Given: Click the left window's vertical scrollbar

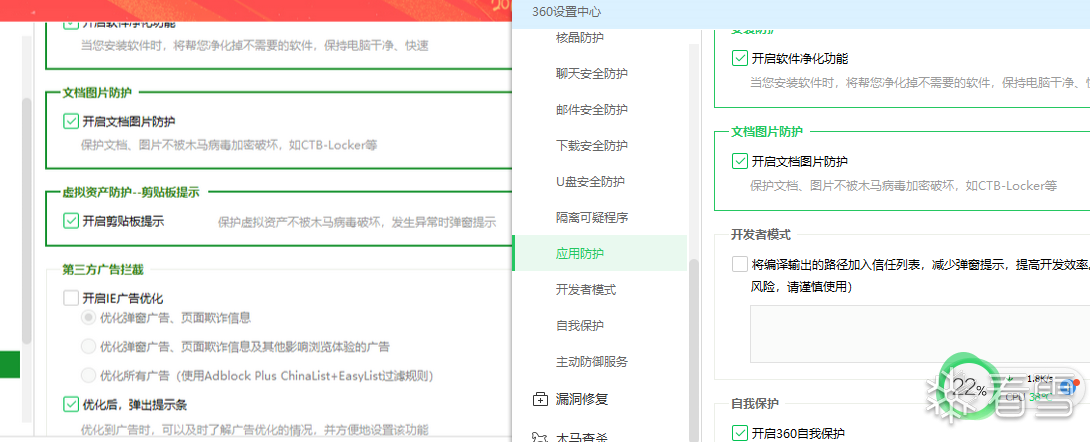Looking at the screenshot, I should tap(26, 221).
